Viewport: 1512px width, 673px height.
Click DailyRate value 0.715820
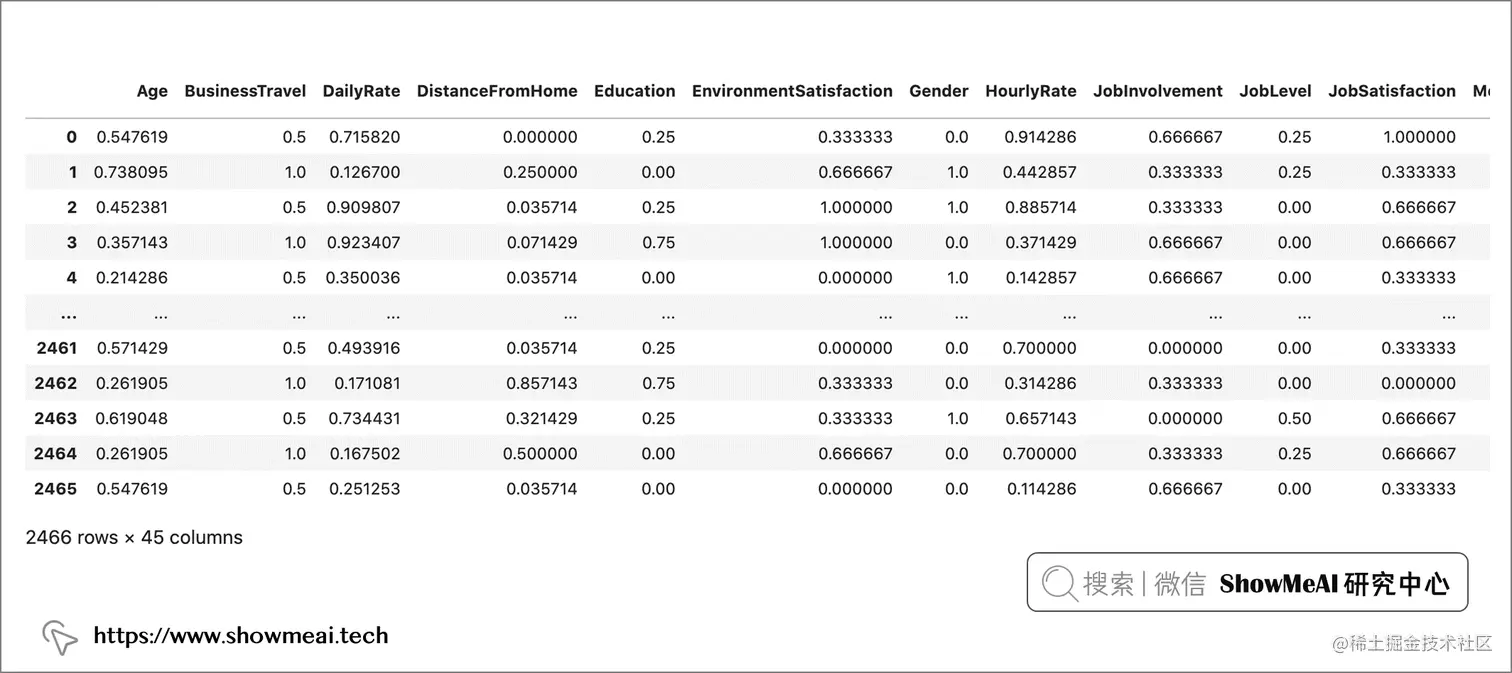coord(364,137)
